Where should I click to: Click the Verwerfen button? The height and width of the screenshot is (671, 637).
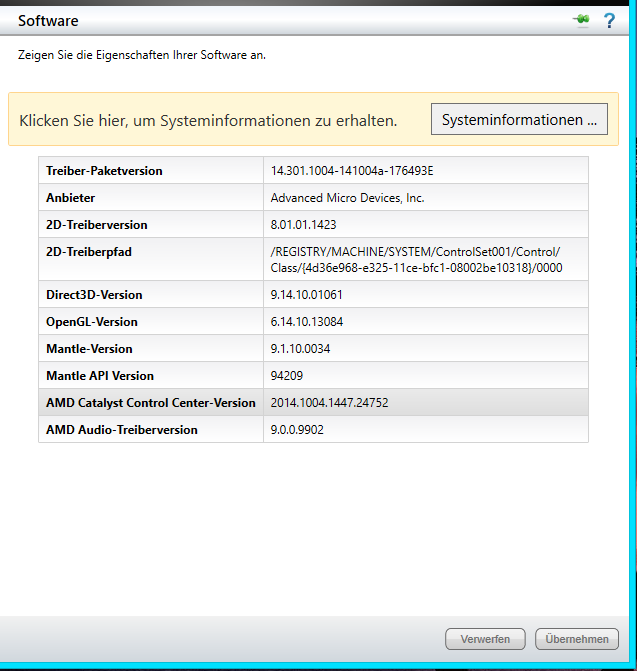pyautogui.click(x=485, y=639)
